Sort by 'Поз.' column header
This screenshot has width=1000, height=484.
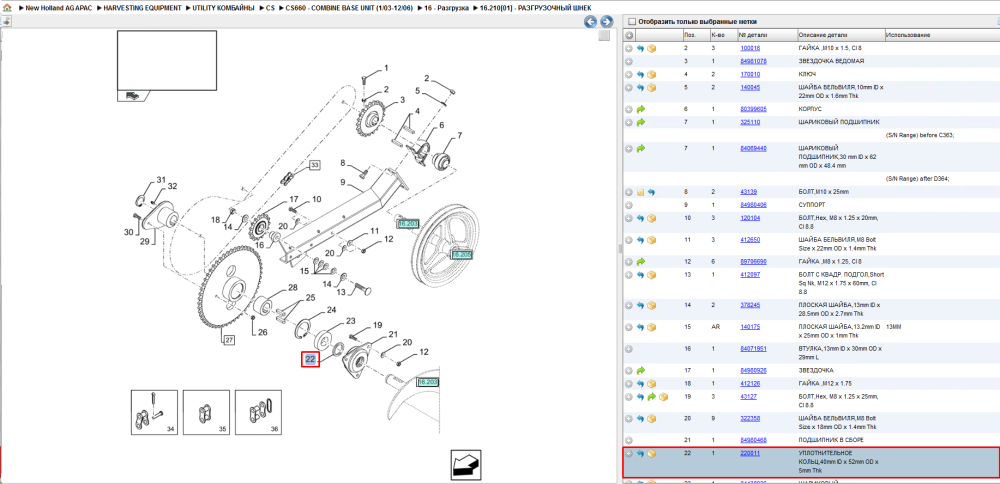(695, 35)
